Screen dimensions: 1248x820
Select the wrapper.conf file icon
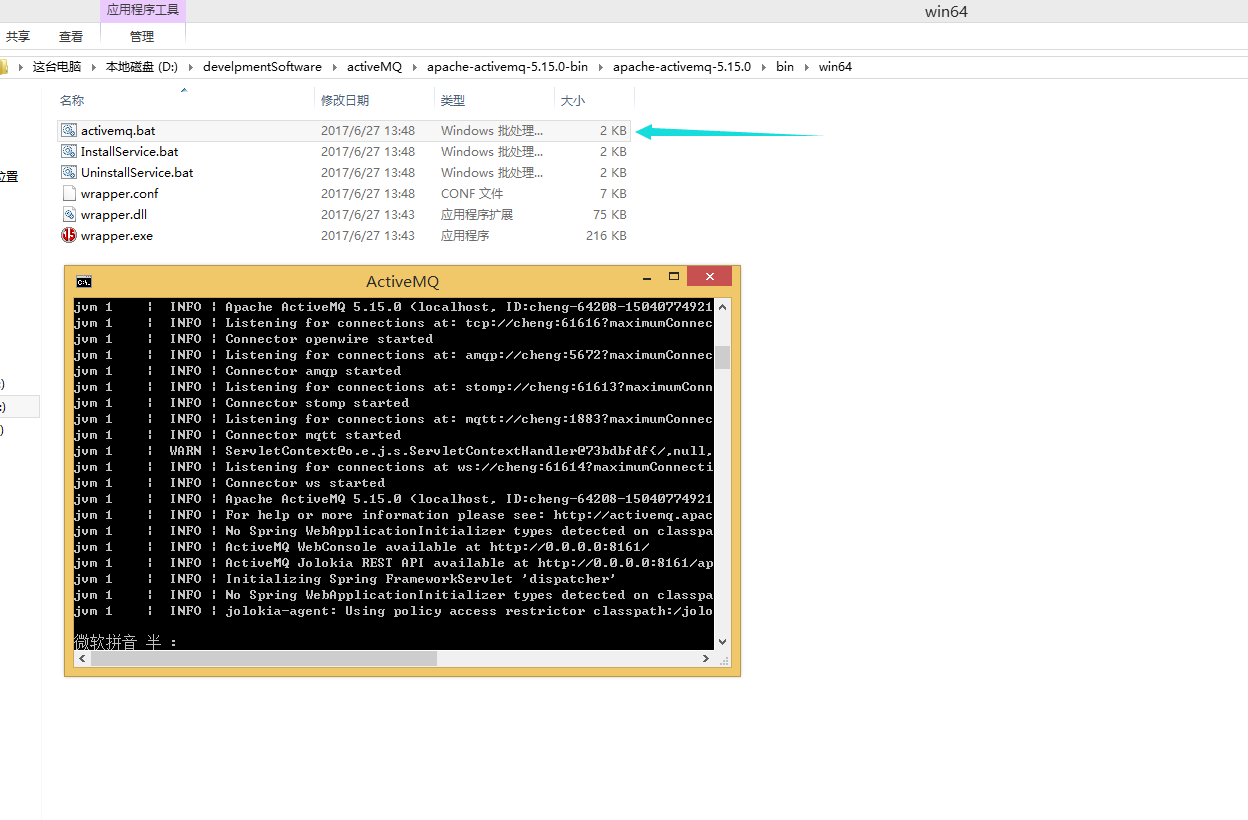68,193
